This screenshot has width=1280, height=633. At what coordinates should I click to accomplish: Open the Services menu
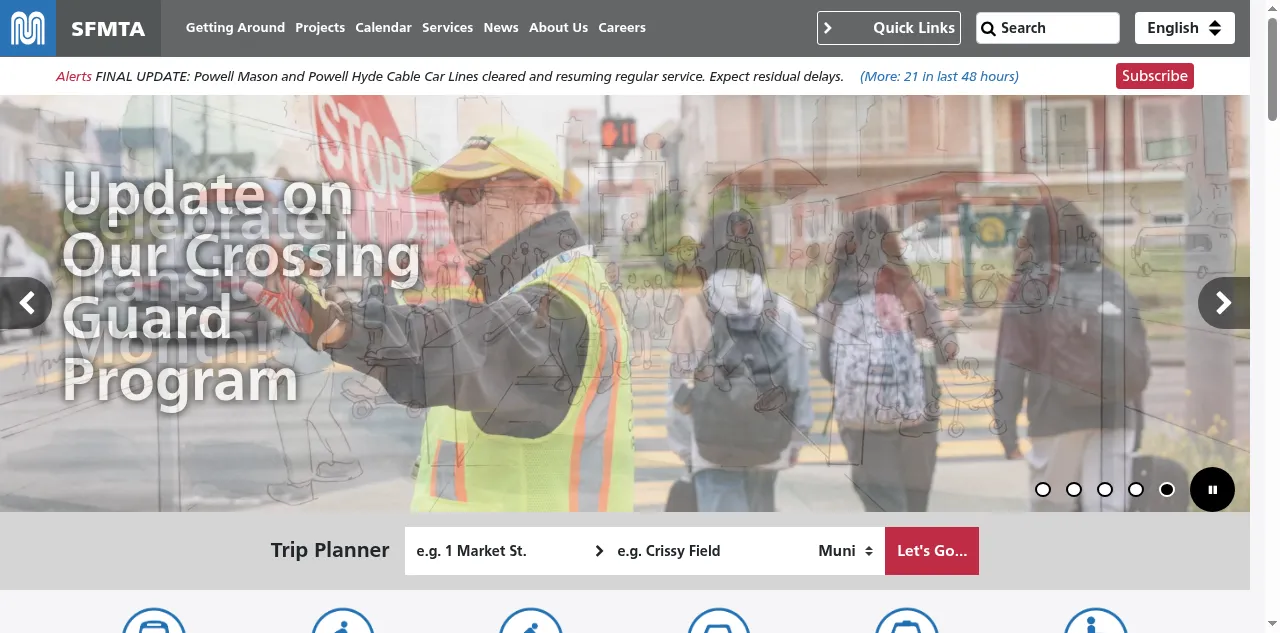(447, 28)
